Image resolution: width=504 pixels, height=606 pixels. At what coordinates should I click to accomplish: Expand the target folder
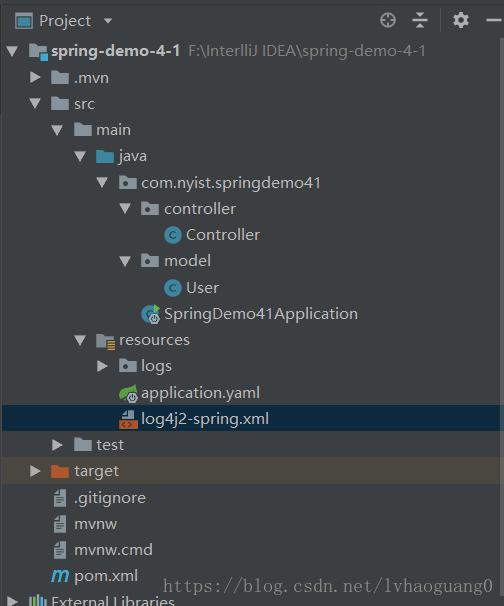click(x=35, y=471)
